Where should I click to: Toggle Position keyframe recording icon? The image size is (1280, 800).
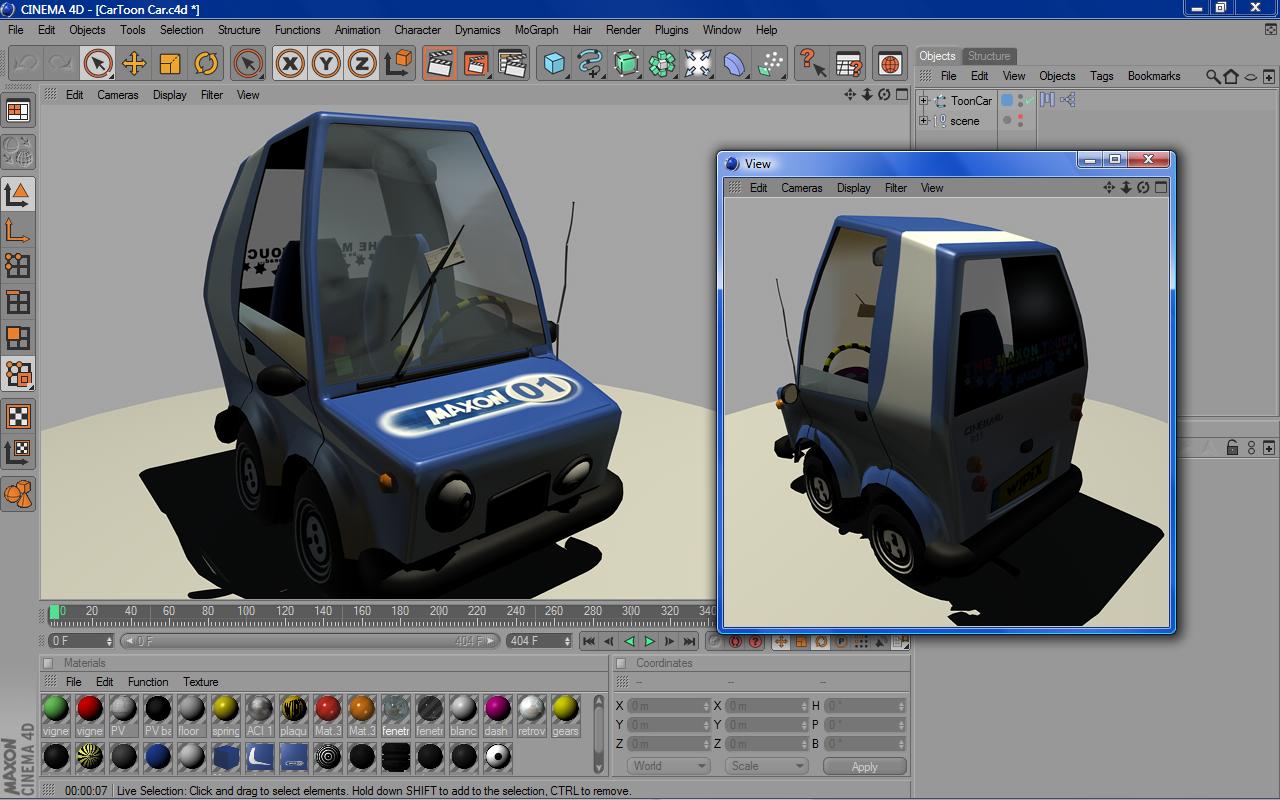tap(781, 642)
